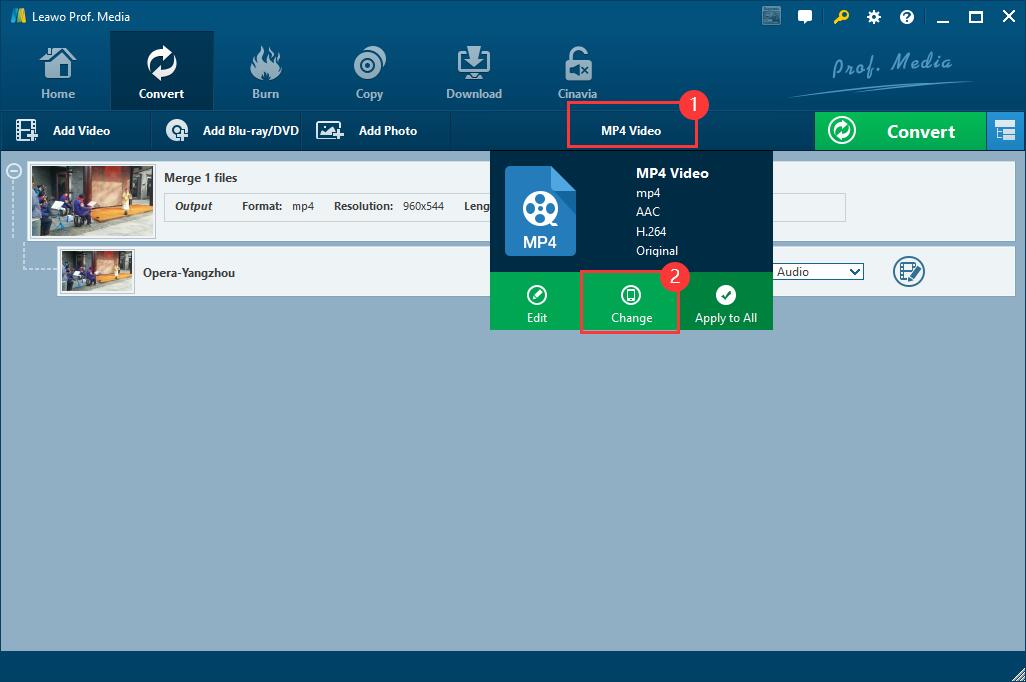
Task: Open the feedback speech bubble icon
Action: 805,17
